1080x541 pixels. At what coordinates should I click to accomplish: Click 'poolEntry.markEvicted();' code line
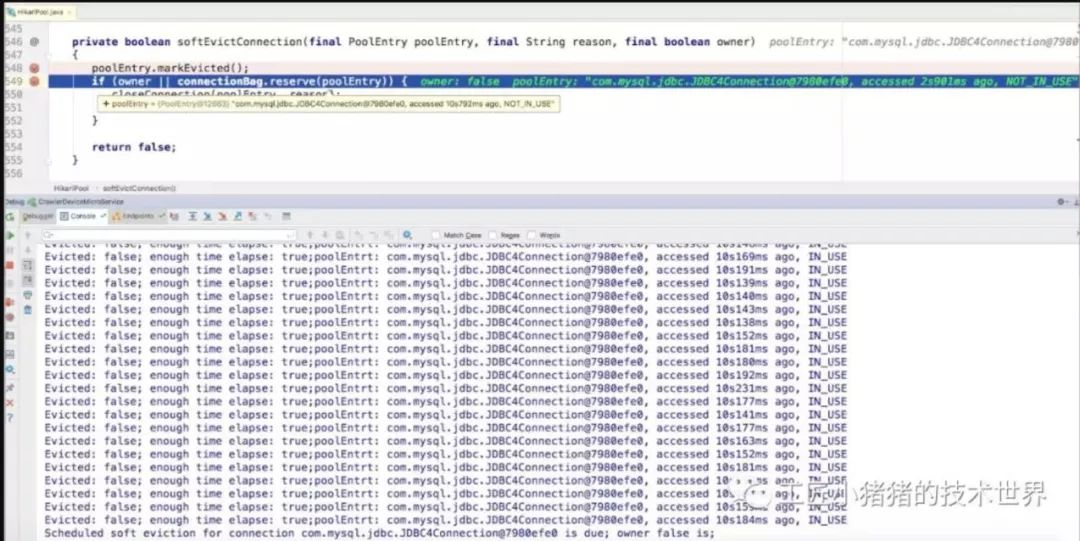(170, 68)
